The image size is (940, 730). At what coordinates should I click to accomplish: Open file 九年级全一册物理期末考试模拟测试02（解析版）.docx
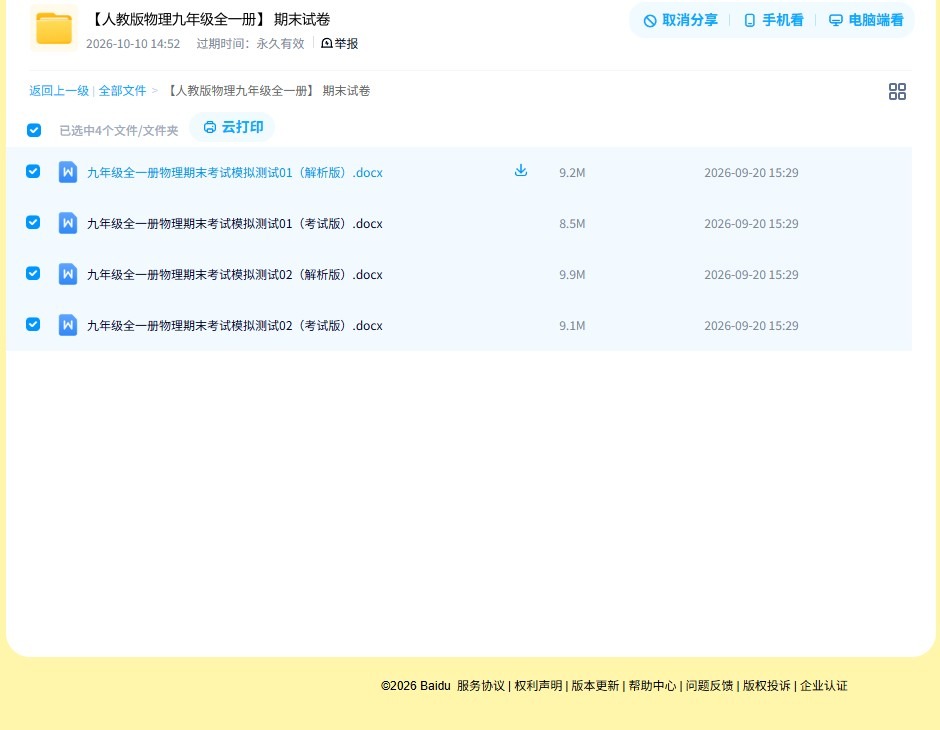(235, 274)
